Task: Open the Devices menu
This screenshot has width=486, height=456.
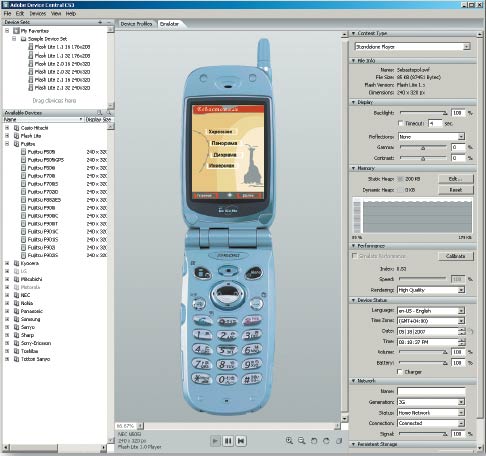Action: 38,14
